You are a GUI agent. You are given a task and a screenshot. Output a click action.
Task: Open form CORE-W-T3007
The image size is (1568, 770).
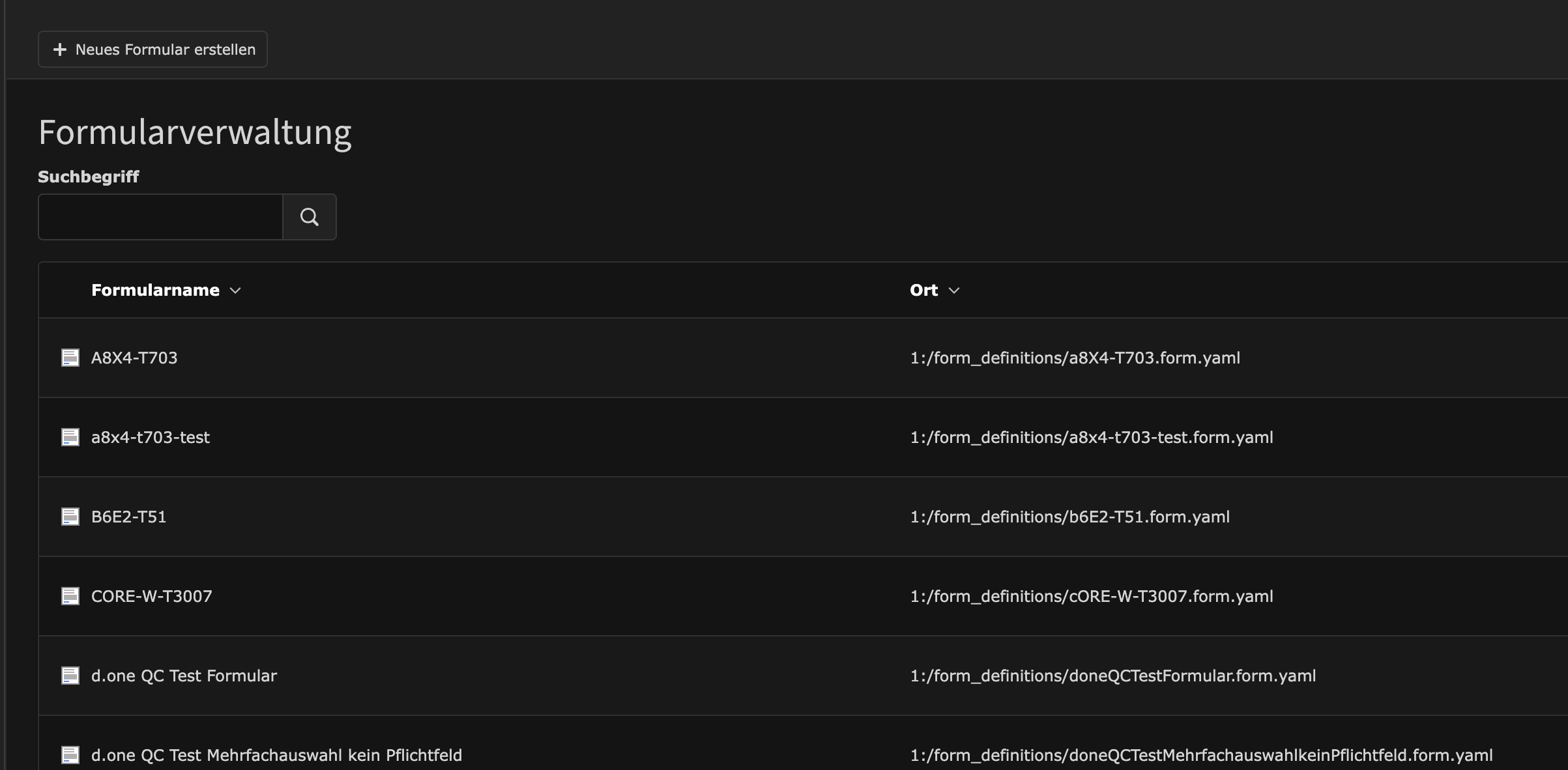tap(151, 596)
